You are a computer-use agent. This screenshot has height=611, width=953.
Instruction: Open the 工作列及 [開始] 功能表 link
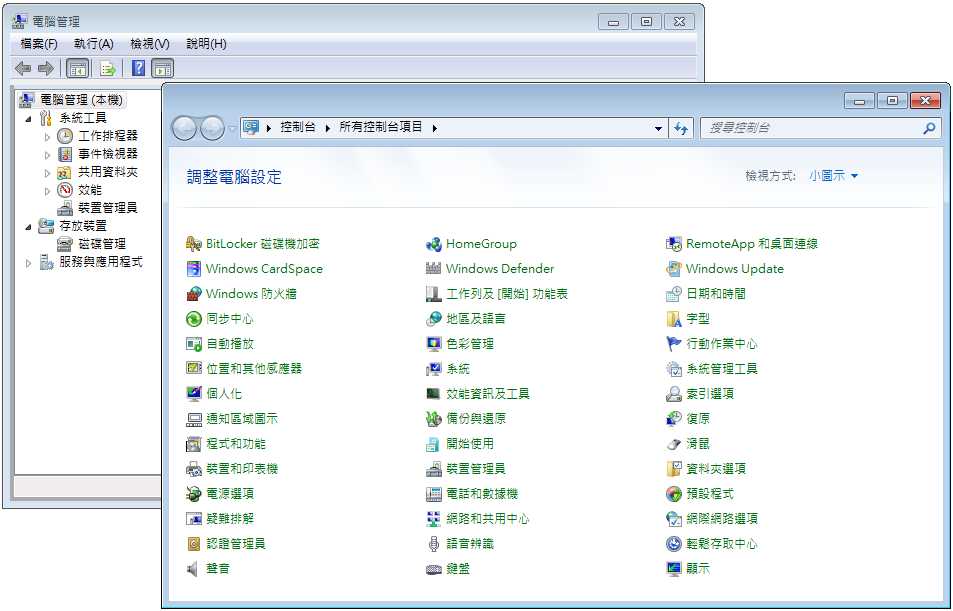[x=506, y=294]
